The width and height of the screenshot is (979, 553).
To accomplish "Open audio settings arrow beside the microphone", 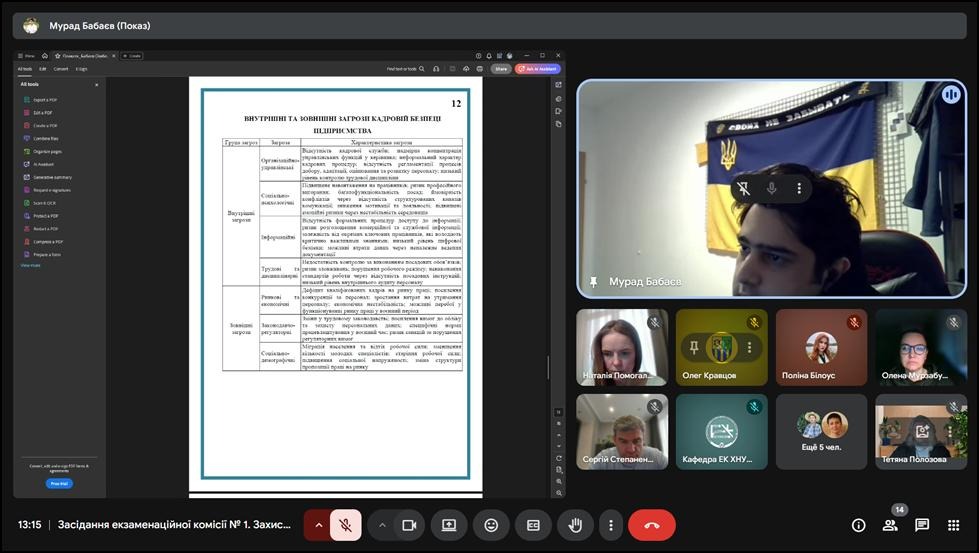I will [x=319, y=525].
